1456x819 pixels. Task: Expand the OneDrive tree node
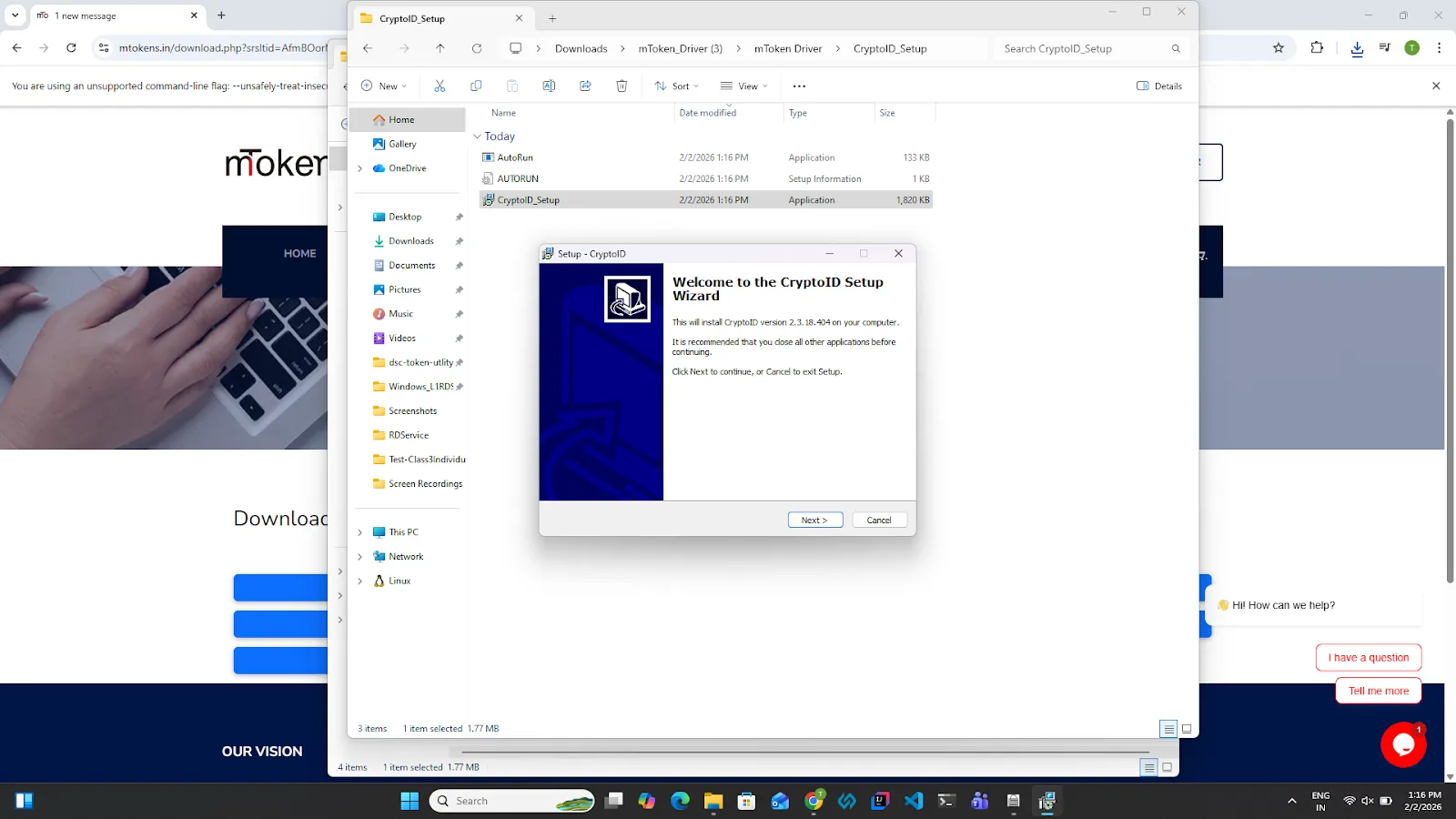360,168
